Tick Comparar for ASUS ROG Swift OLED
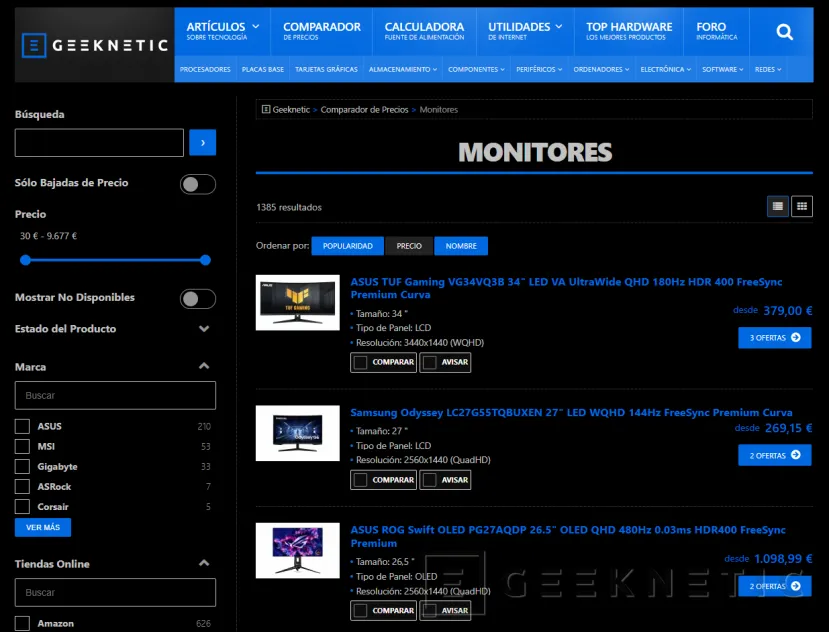The image size is (829, 632). click(x=361, y=610)
